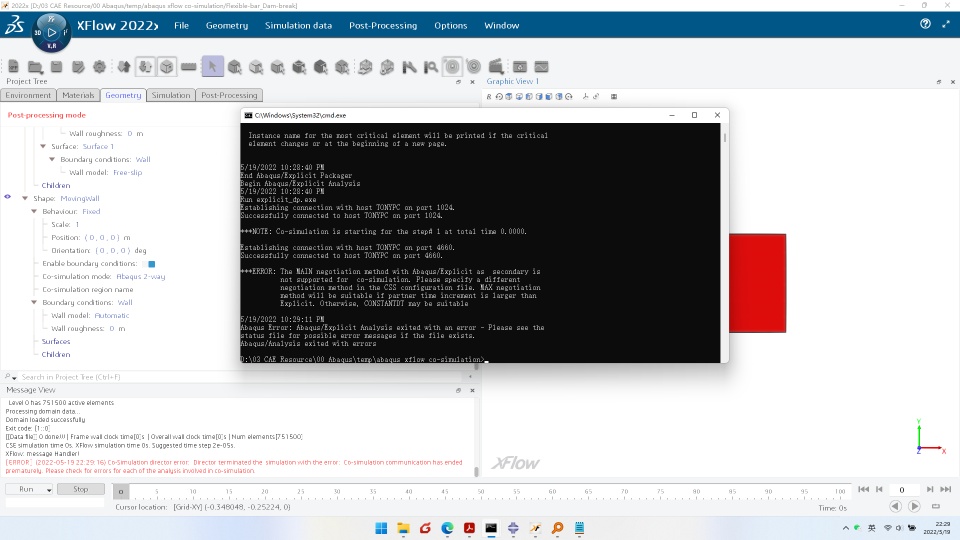
Task: Click the XFlow 3DS compass play logo
Action: 51,32
